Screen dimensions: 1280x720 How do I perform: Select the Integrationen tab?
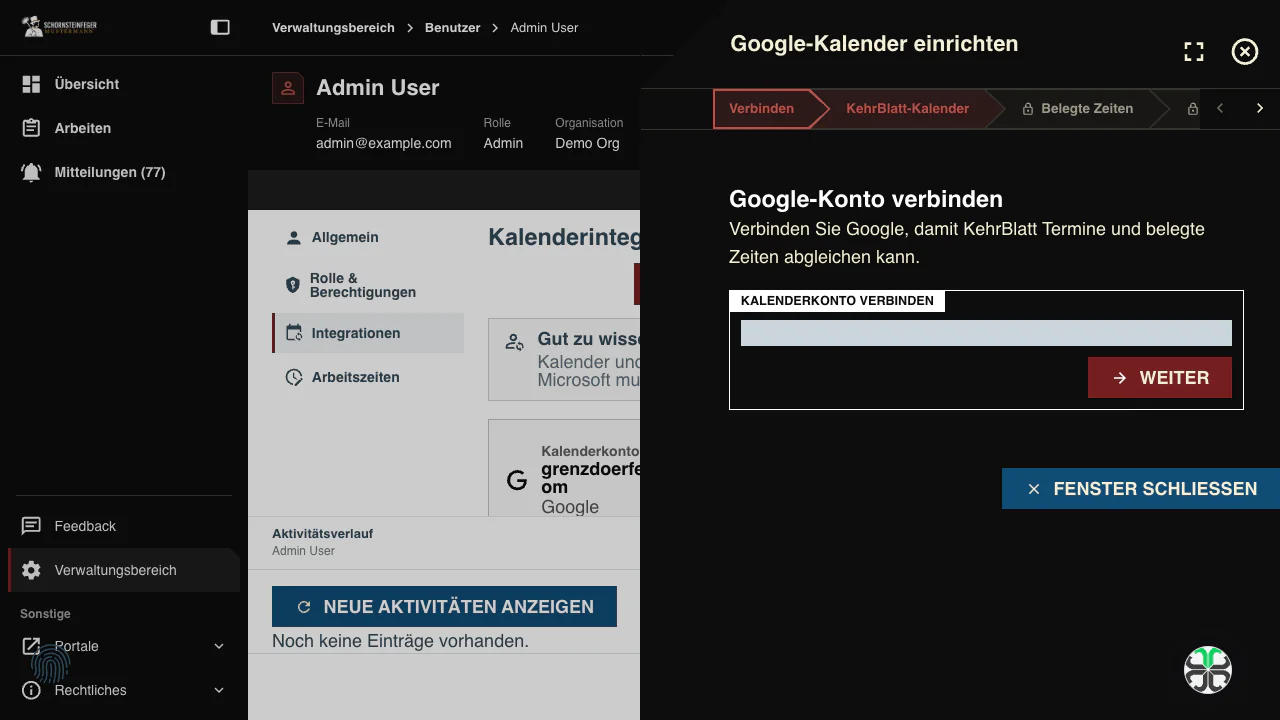(x=368, y=333)
